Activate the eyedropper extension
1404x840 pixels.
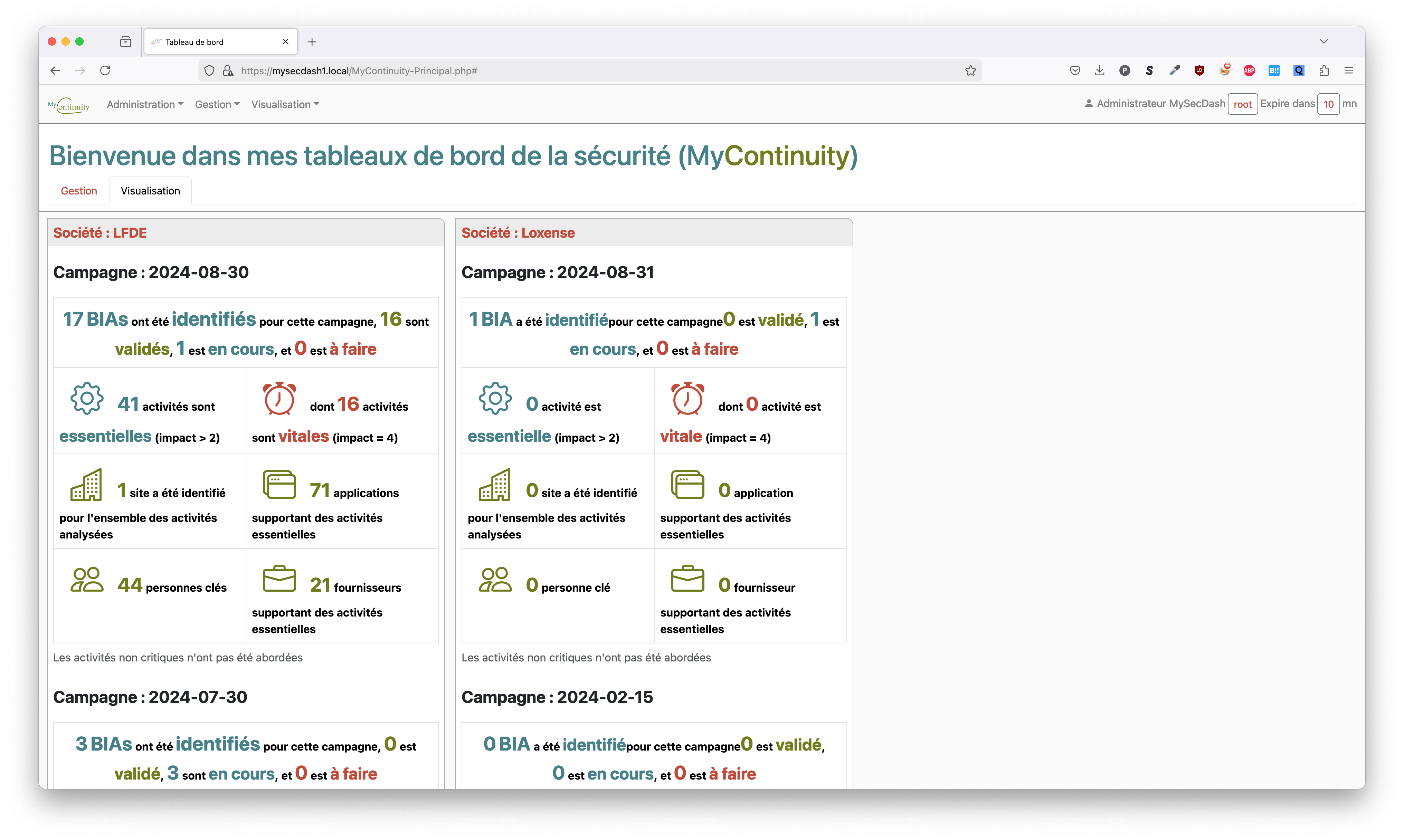pos(1175,71)
